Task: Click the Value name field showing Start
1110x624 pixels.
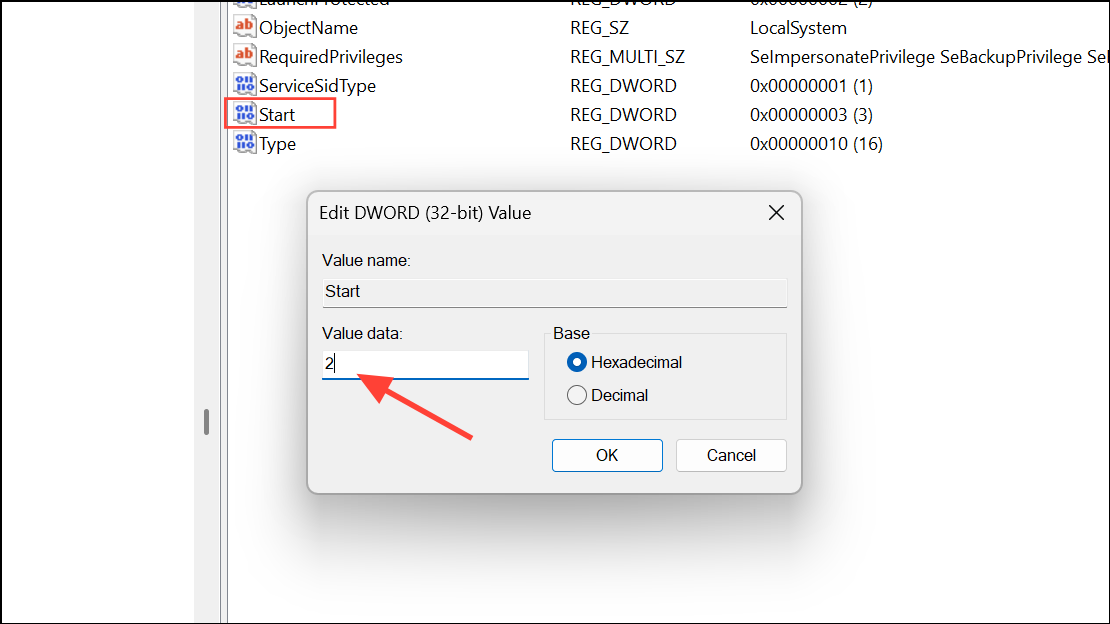Action: click(x=554, y=292)
